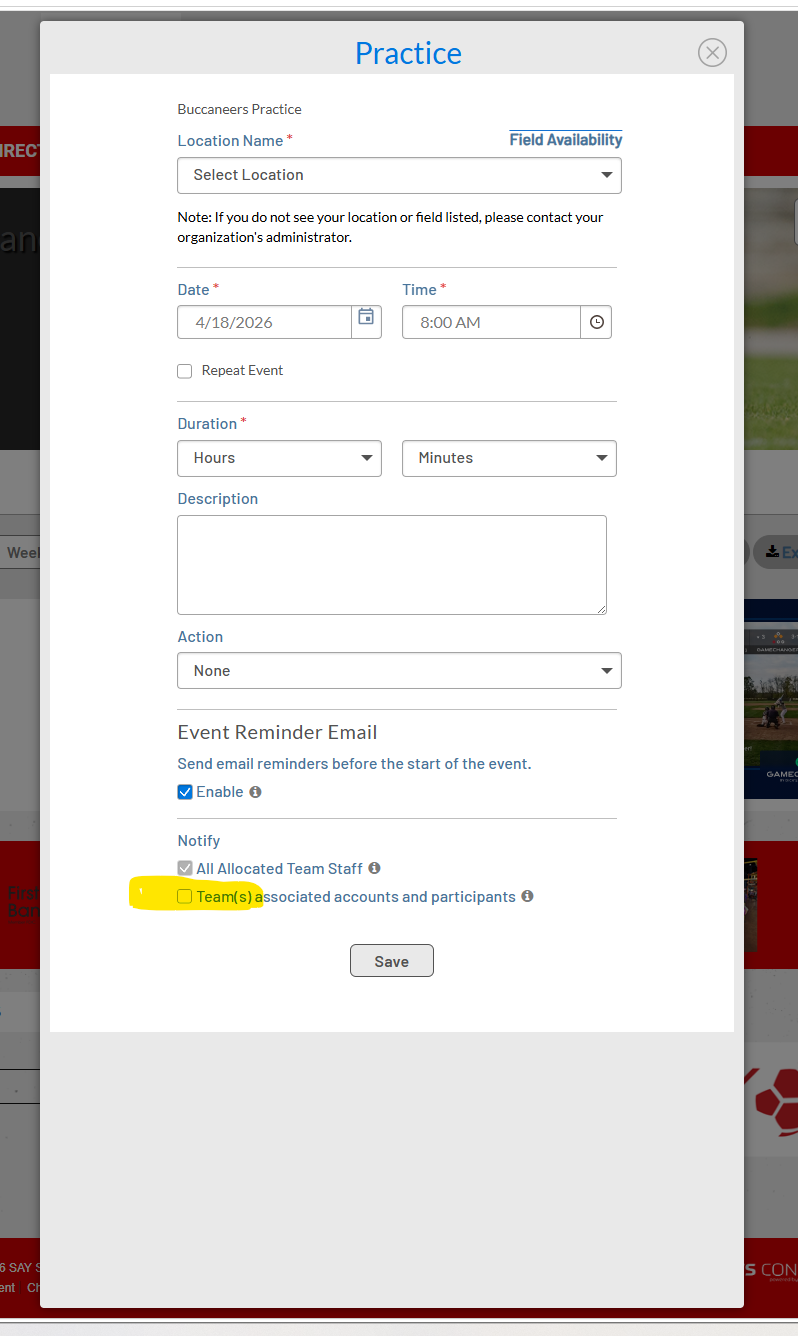798x1336 pixels.
Task: Open the date picker calendar icon
Action: [x=366, y=322]
